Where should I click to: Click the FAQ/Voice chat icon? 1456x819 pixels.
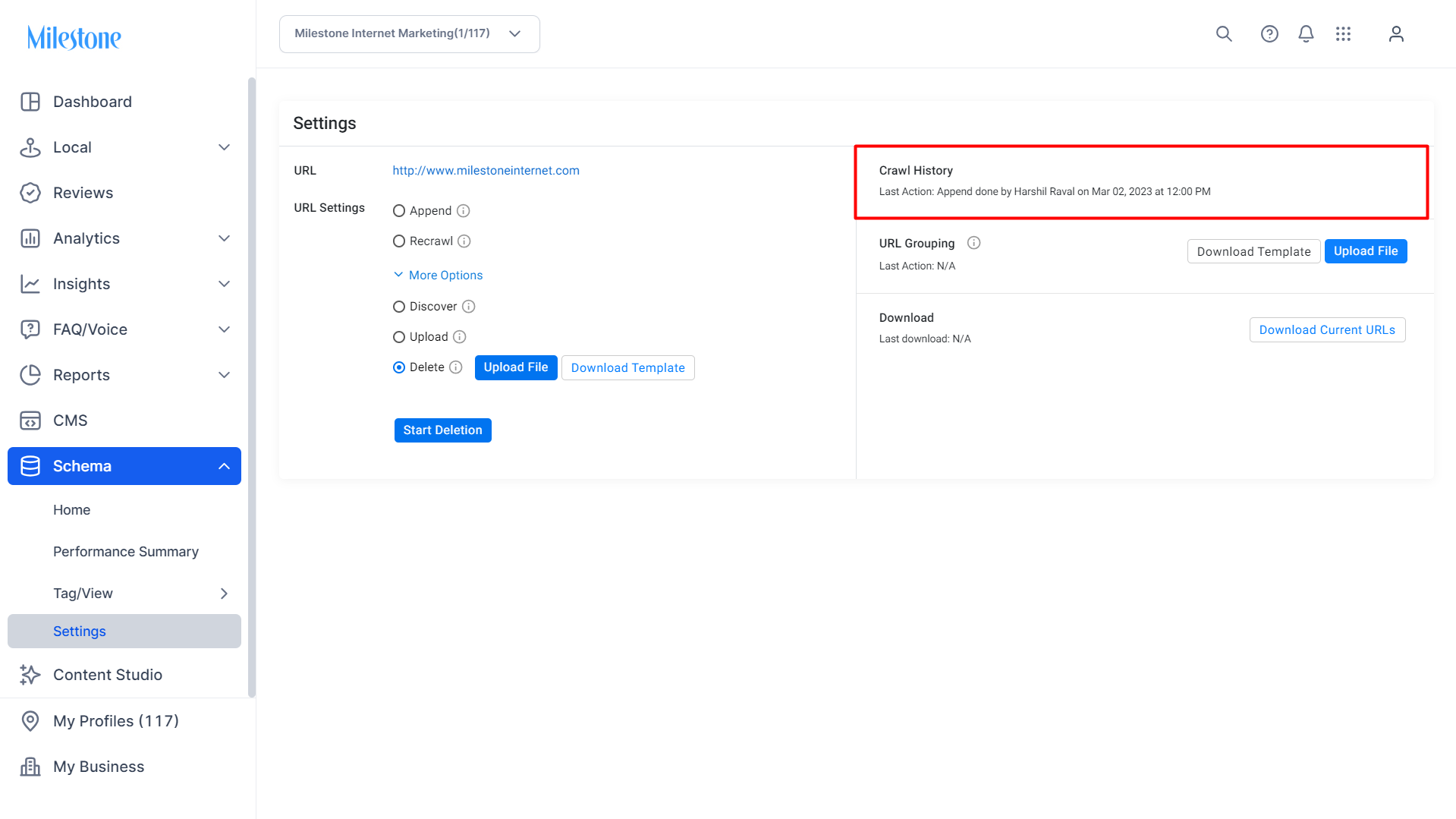(x=30, y=329)
